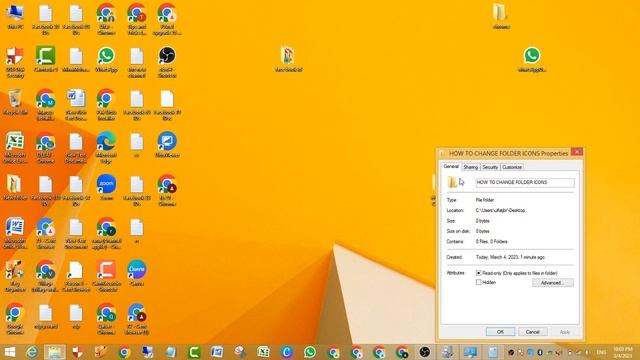Switch to the Security tab
The image size is (640, 360).
pyautogui.click(x=490, y=167)
